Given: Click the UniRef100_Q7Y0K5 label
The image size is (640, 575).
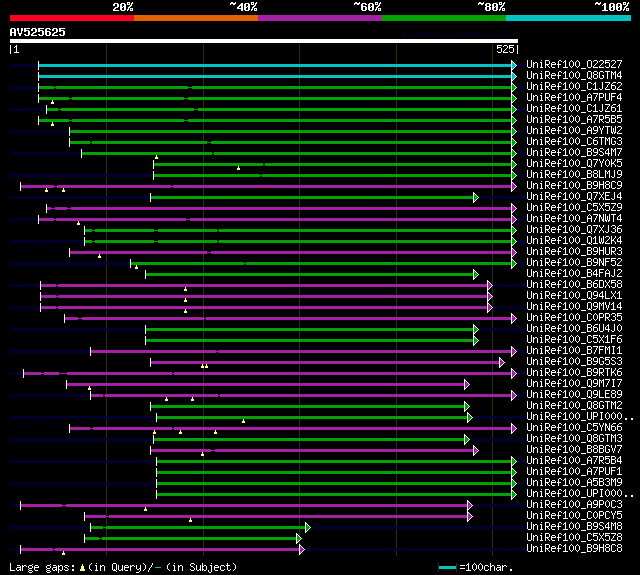Looking at the screenshot, I should tap(574, 164).
